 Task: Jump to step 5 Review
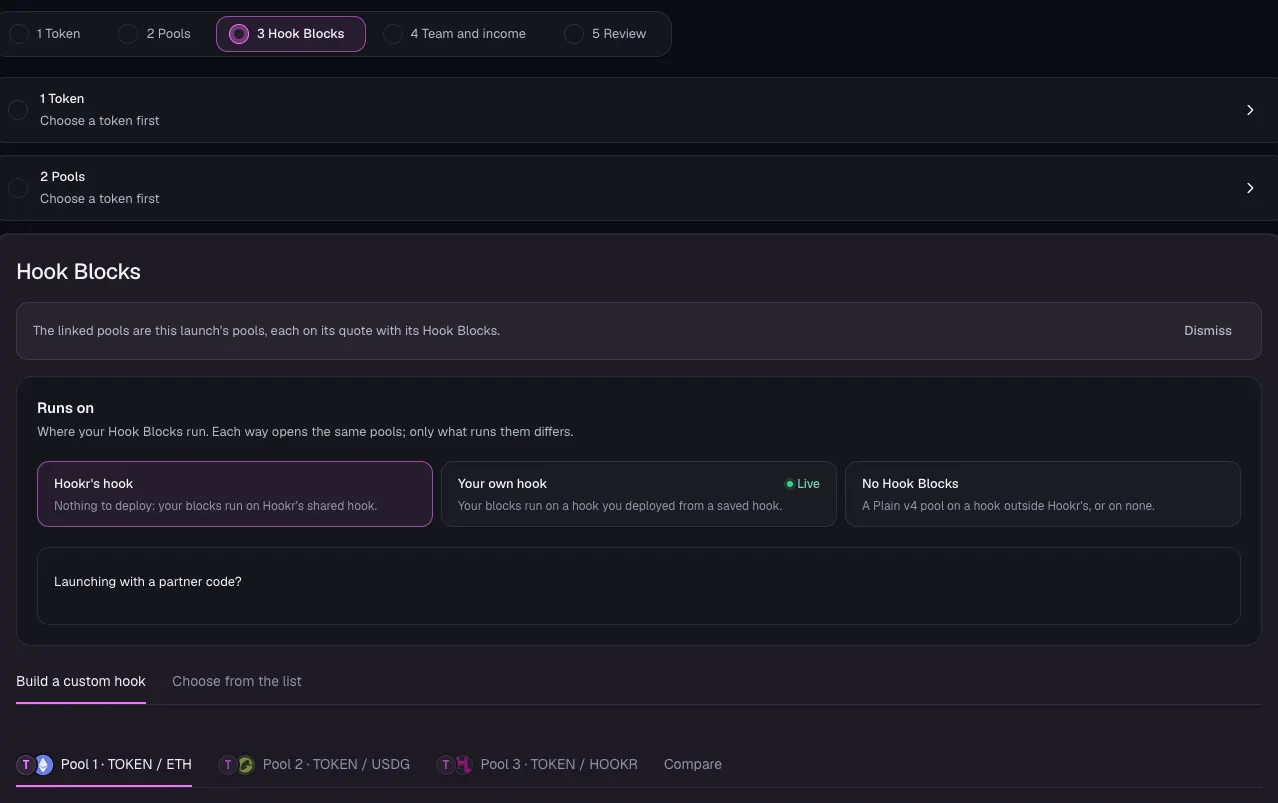(x=606, y=34)
